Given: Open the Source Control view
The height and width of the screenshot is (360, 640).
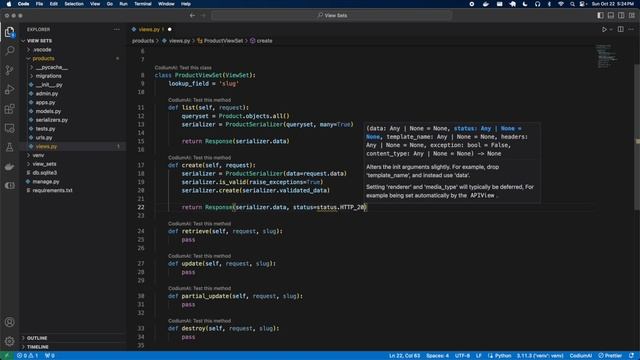Looking at the screenshot, I should tap(9, 70).
